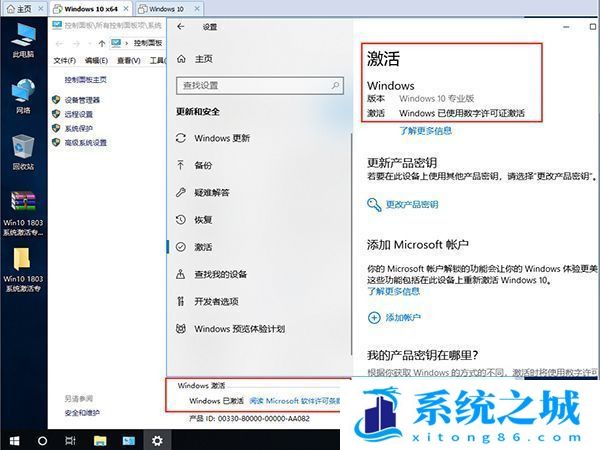Select 备份 in Settings sidebar
Viewport: 600px width, 450px height.
click(203, 165)
